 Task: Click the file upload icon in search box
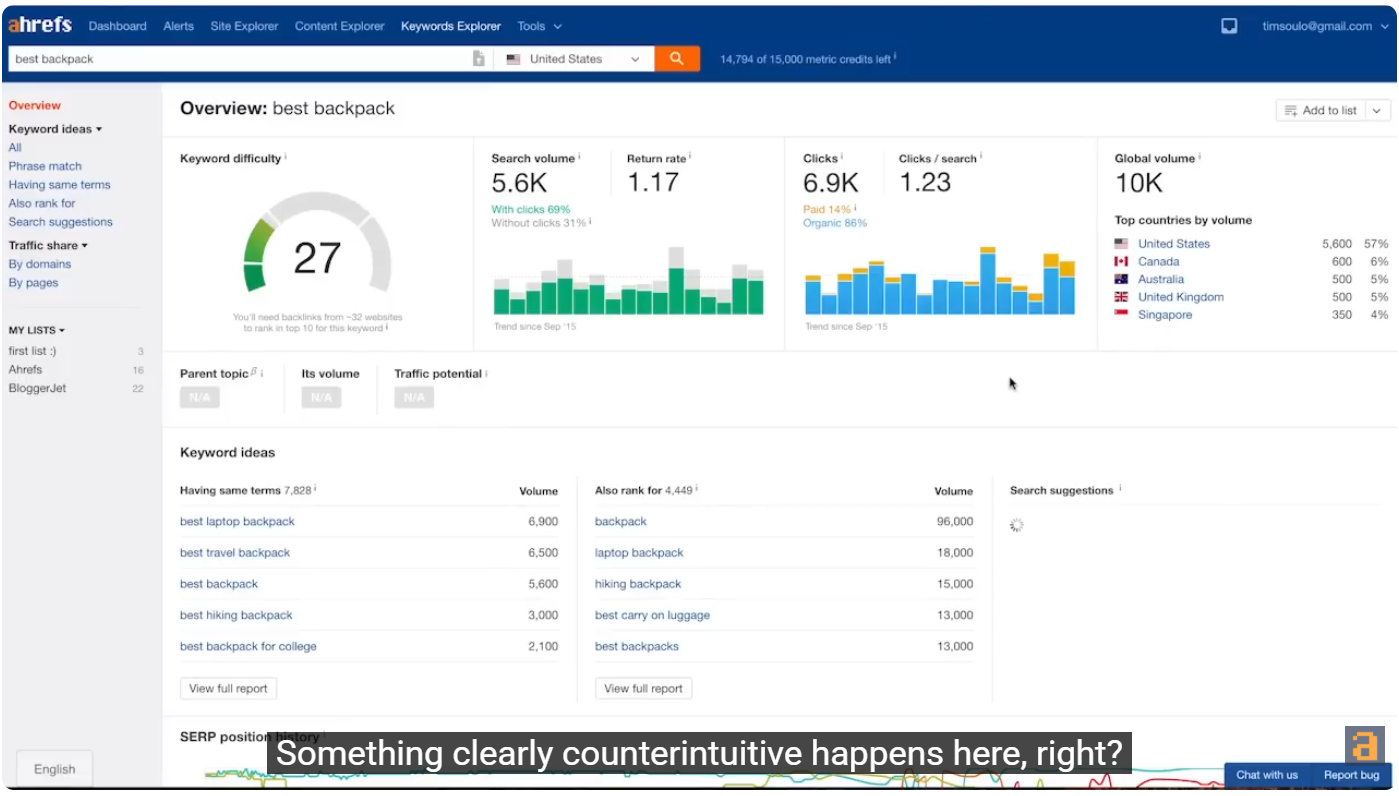(x=479, y=59)
